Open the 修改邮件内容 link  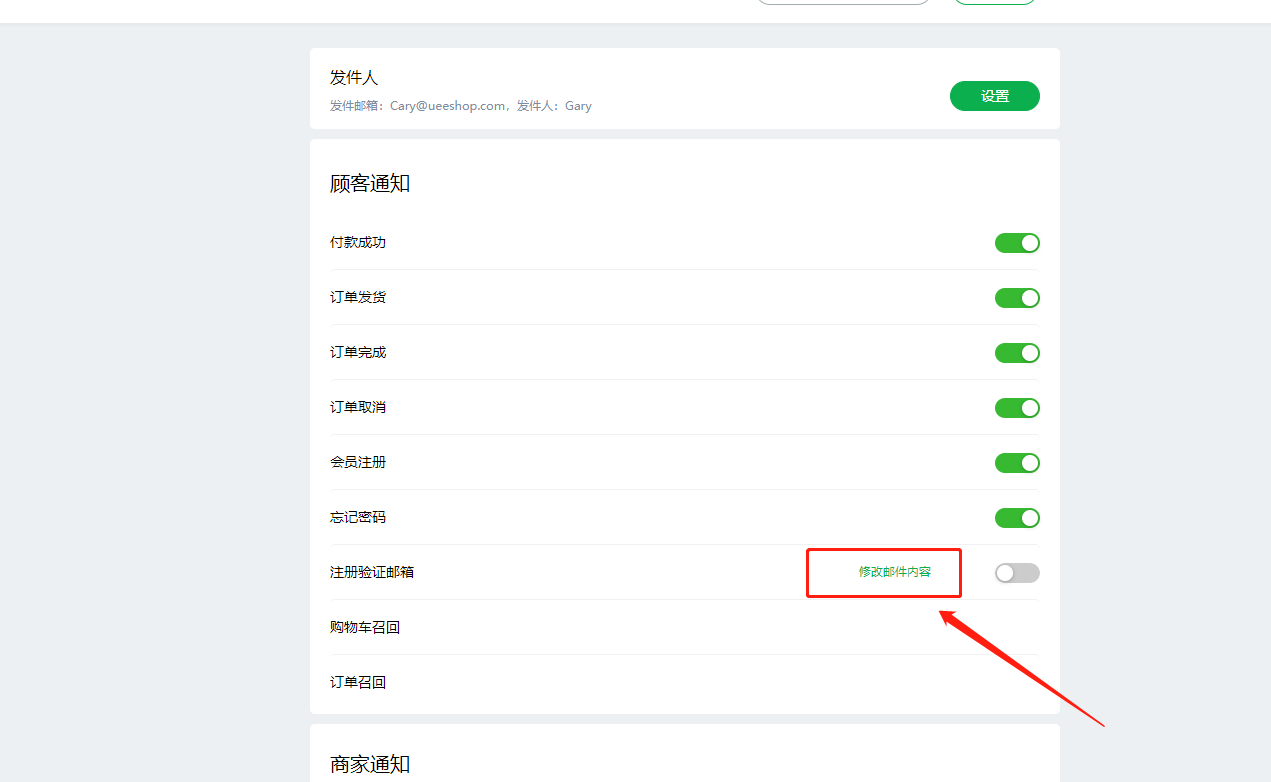894,572
